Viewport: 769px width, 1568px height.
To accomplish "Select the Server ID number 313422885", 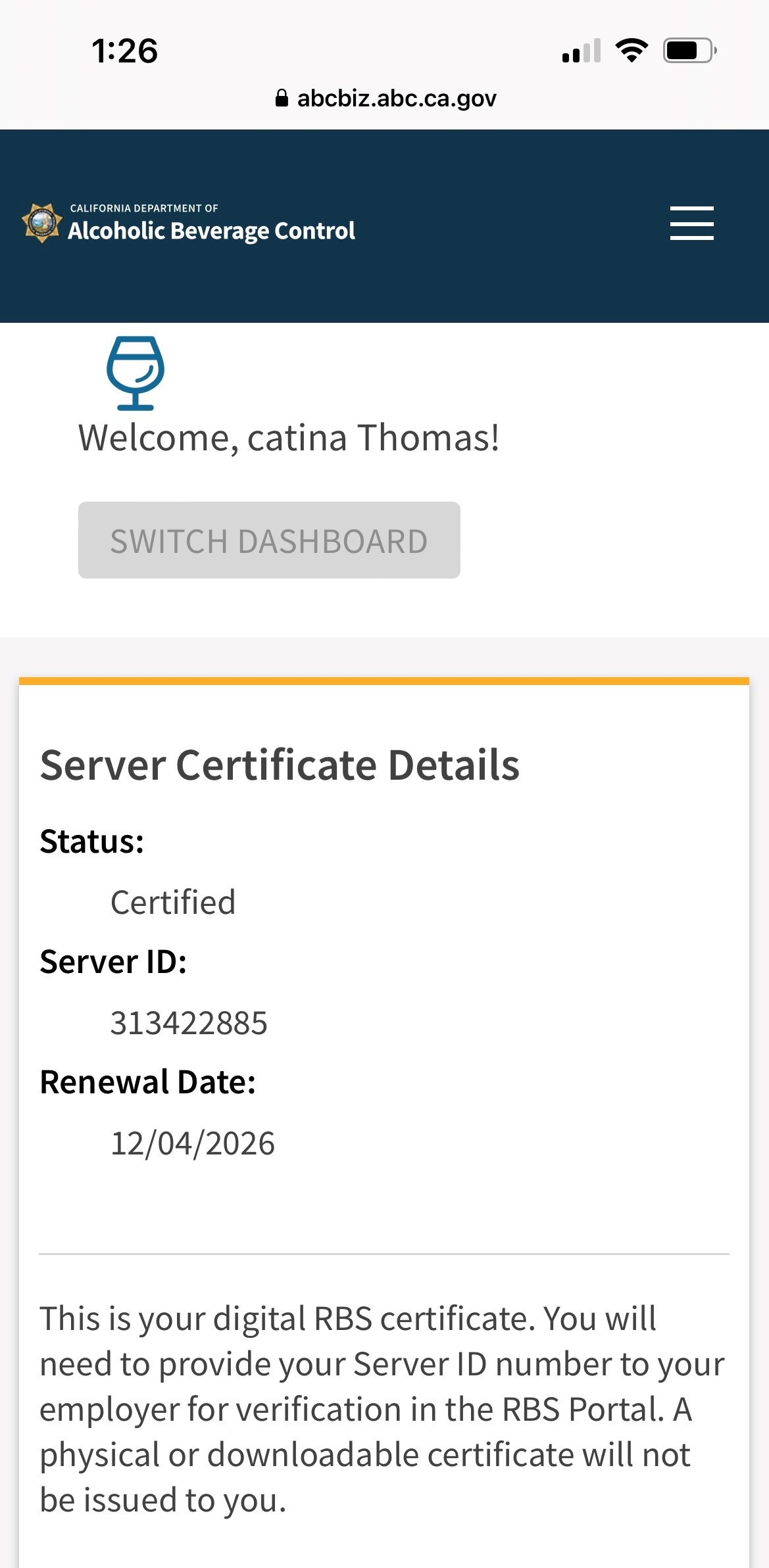I will (189, 1023).
